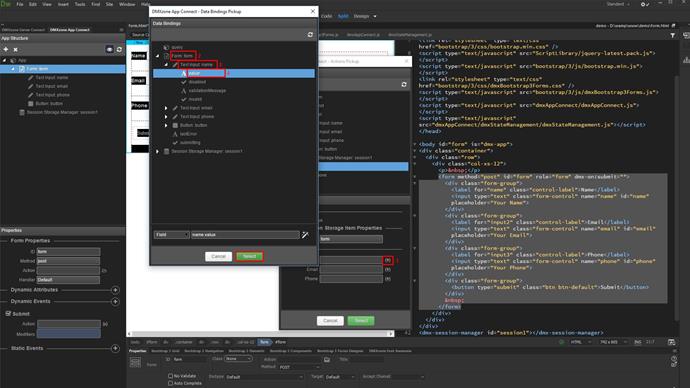
Task: Open data binding picker for the Name field
Action: [388, 260]
